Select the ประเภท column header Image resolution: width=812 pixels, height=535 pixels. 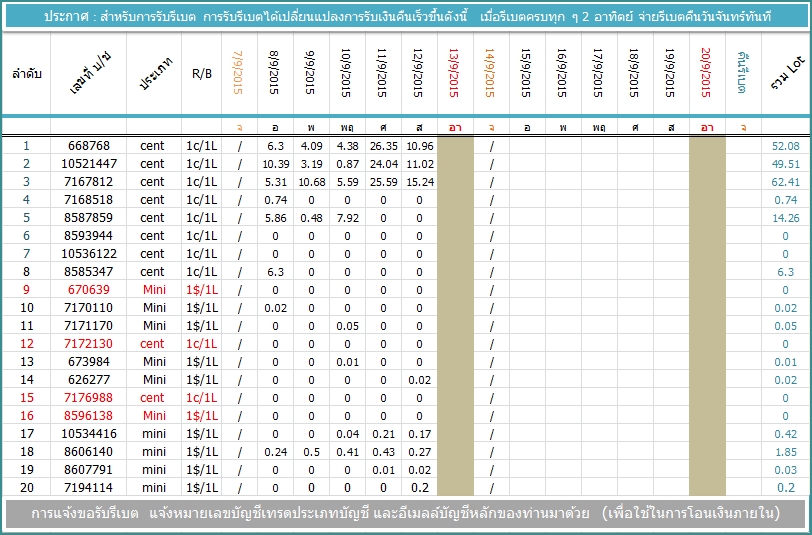click(x=155, y=74)
